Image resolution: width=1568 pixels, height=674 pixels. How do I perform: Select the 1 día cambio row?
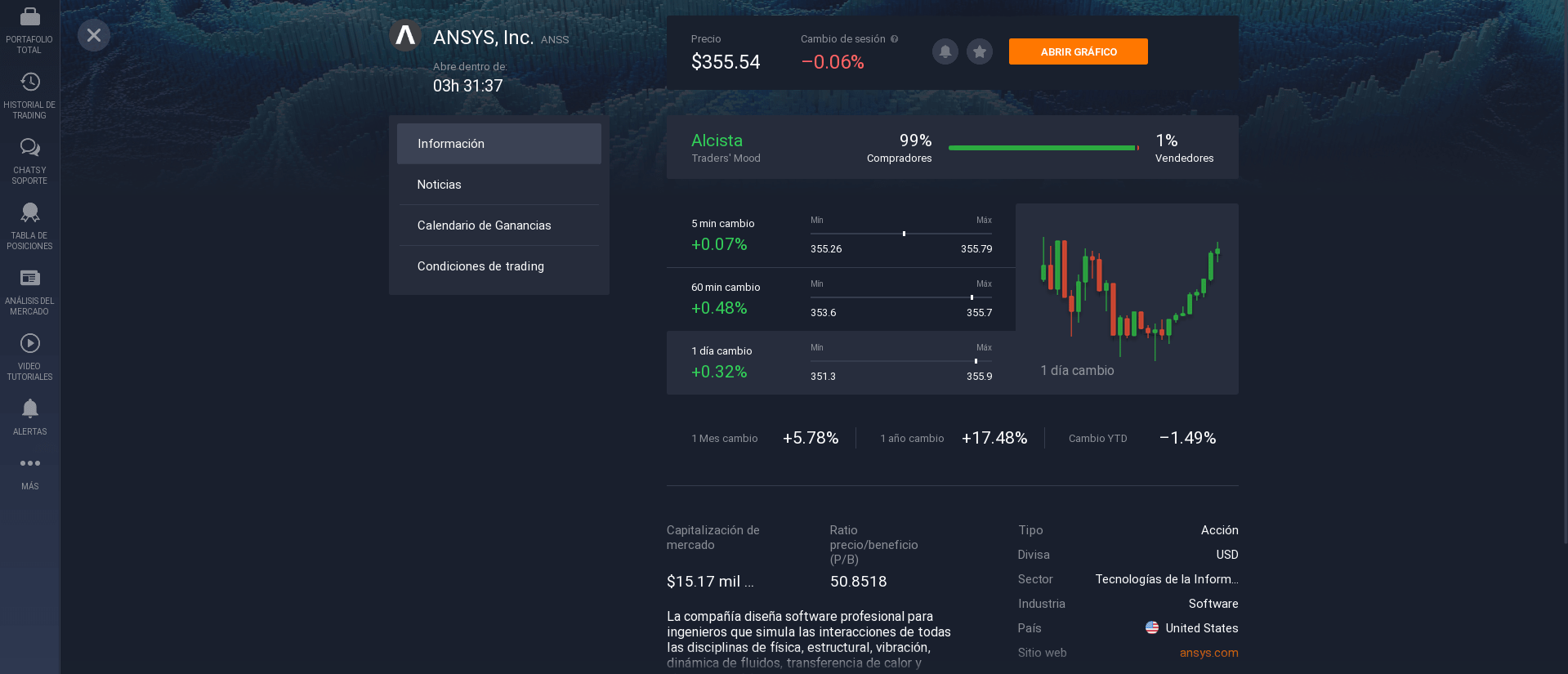pos(841,363)
